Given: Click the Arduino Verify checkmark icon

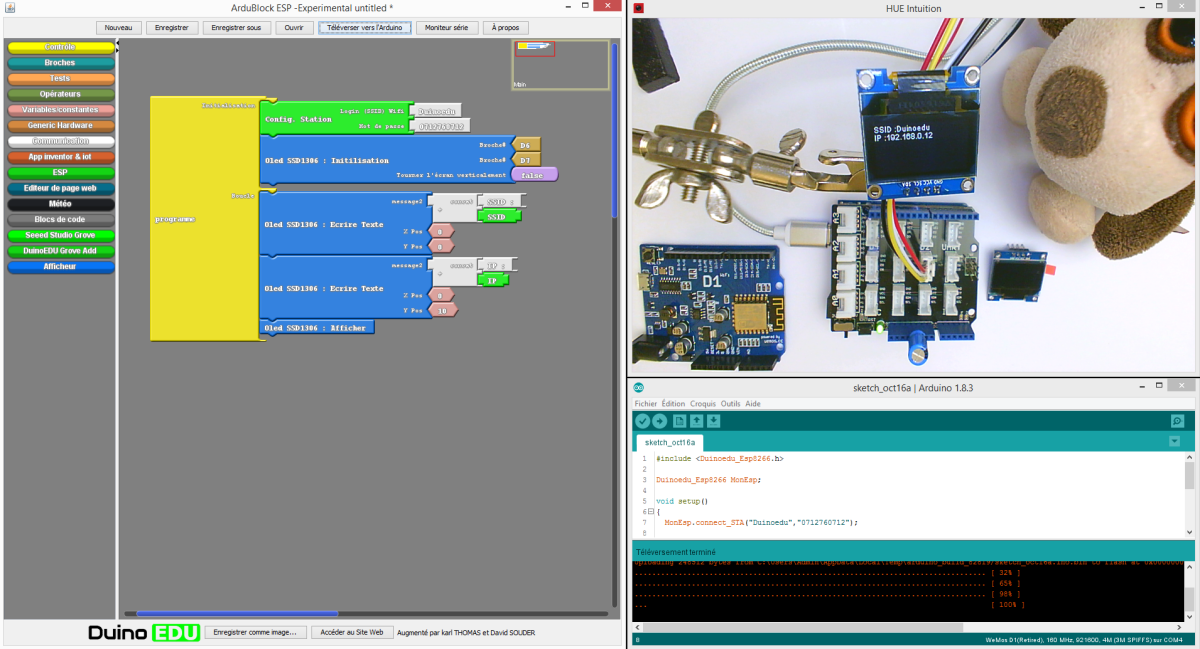Looking at the screenshot, I should point(643,421).
